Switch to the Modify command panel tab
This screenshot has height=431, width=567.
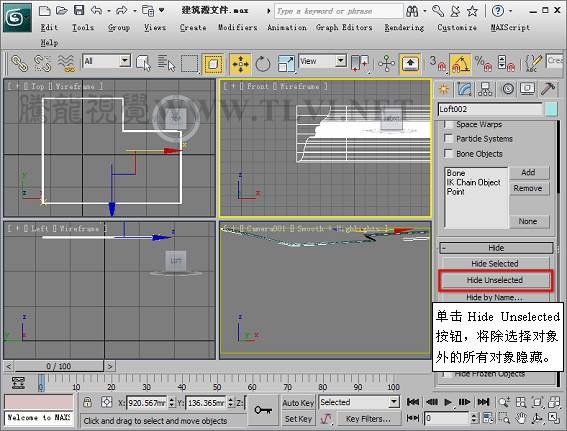pyautogui.click(x=464, y=89)
